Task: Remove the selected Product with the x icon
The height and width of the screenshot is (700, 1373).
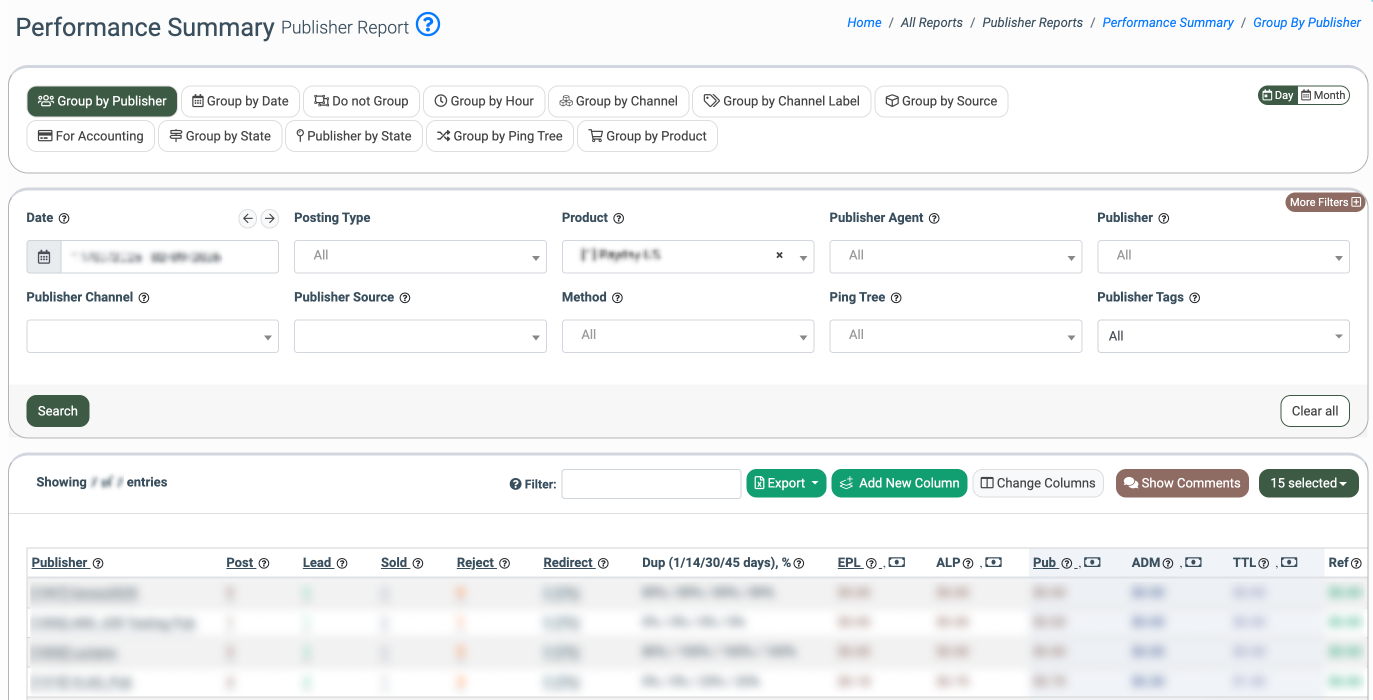Action: (779, 256)
